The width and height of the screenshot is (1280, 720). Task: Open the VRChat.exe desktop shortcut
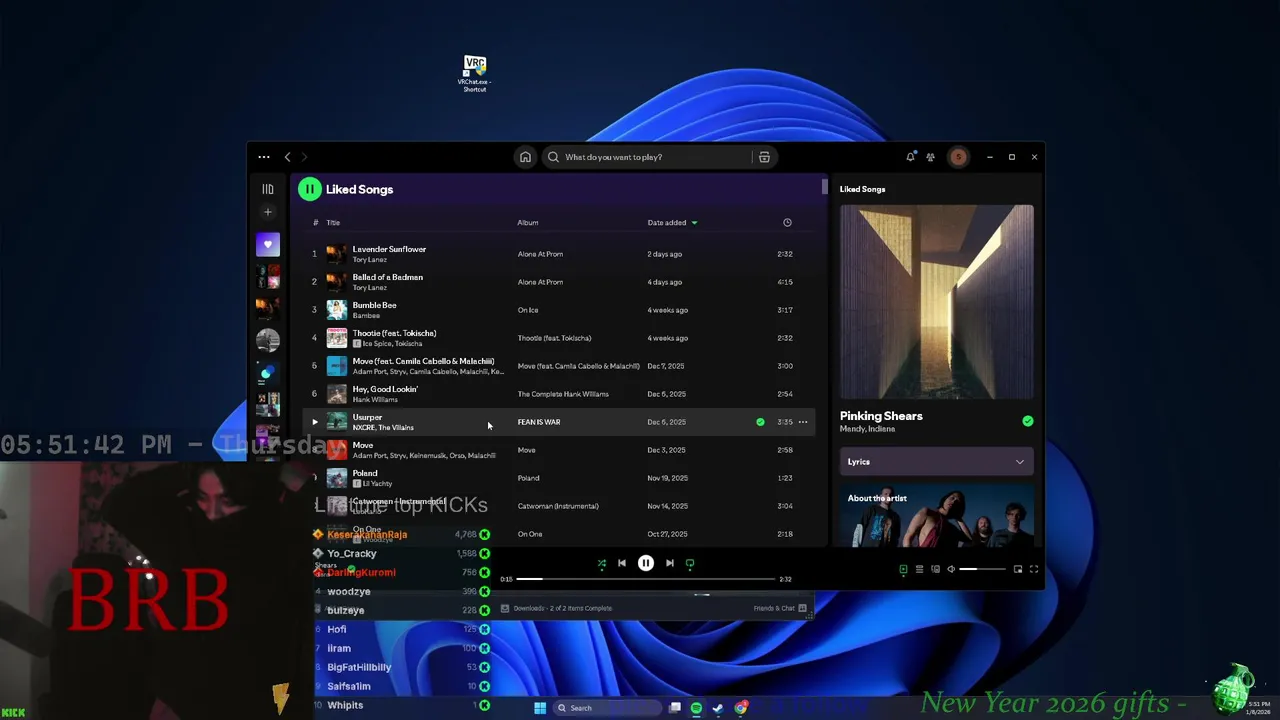coord(475,74)
